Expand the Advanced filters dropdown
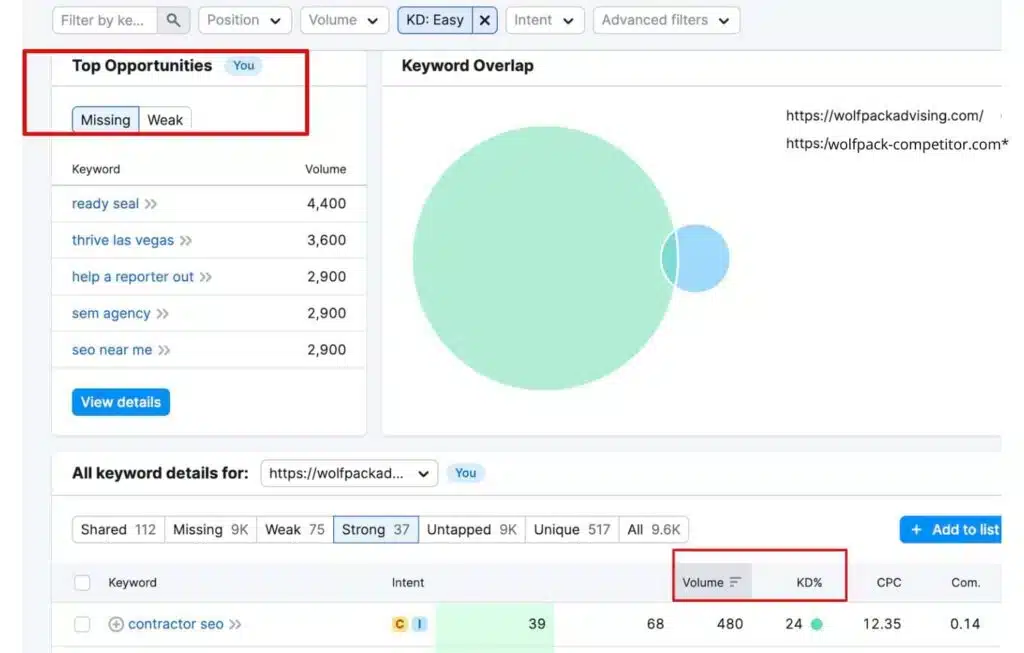Viewport: 1024px width, 653px height. tap(666, 20)
